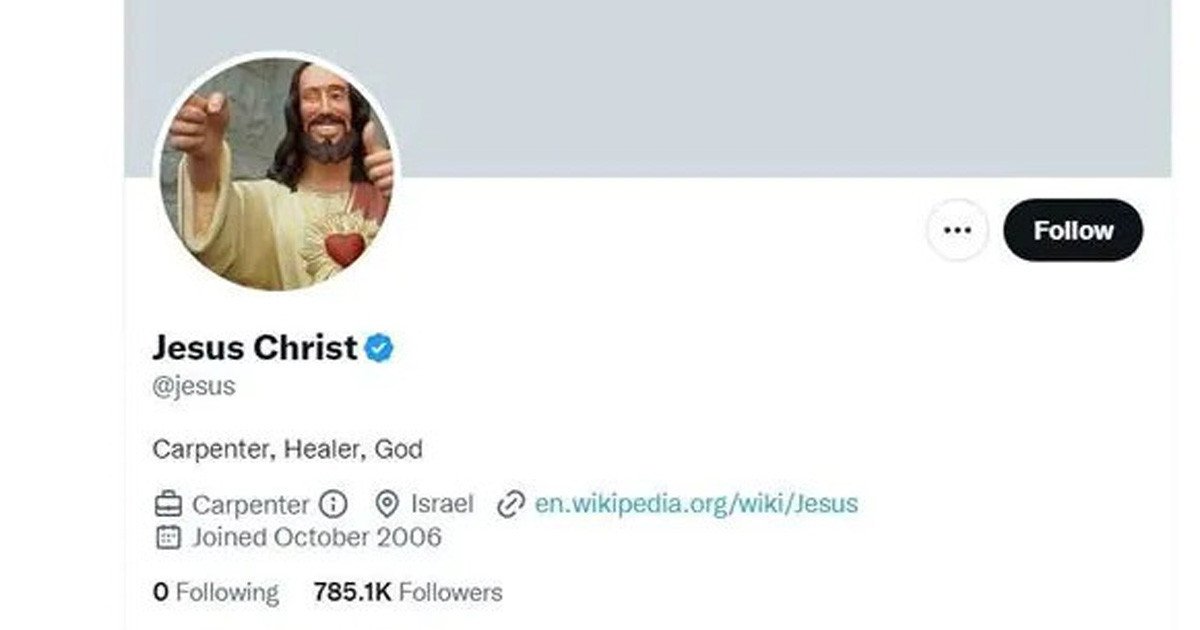The height and width of the screenshot is (630, 1200).
Task: Click the Israel location label
Action: (x=443, y=504)
